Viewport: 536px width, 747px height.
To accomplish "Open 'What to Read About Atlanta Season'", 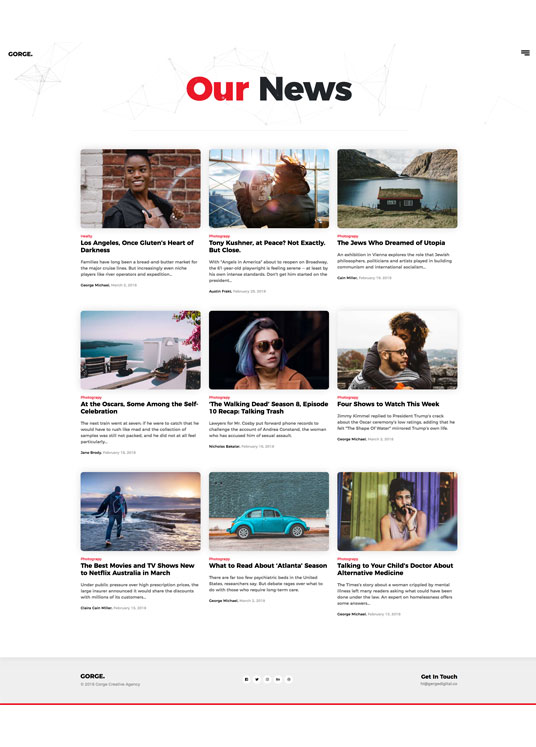I will [x=268, y=565].
